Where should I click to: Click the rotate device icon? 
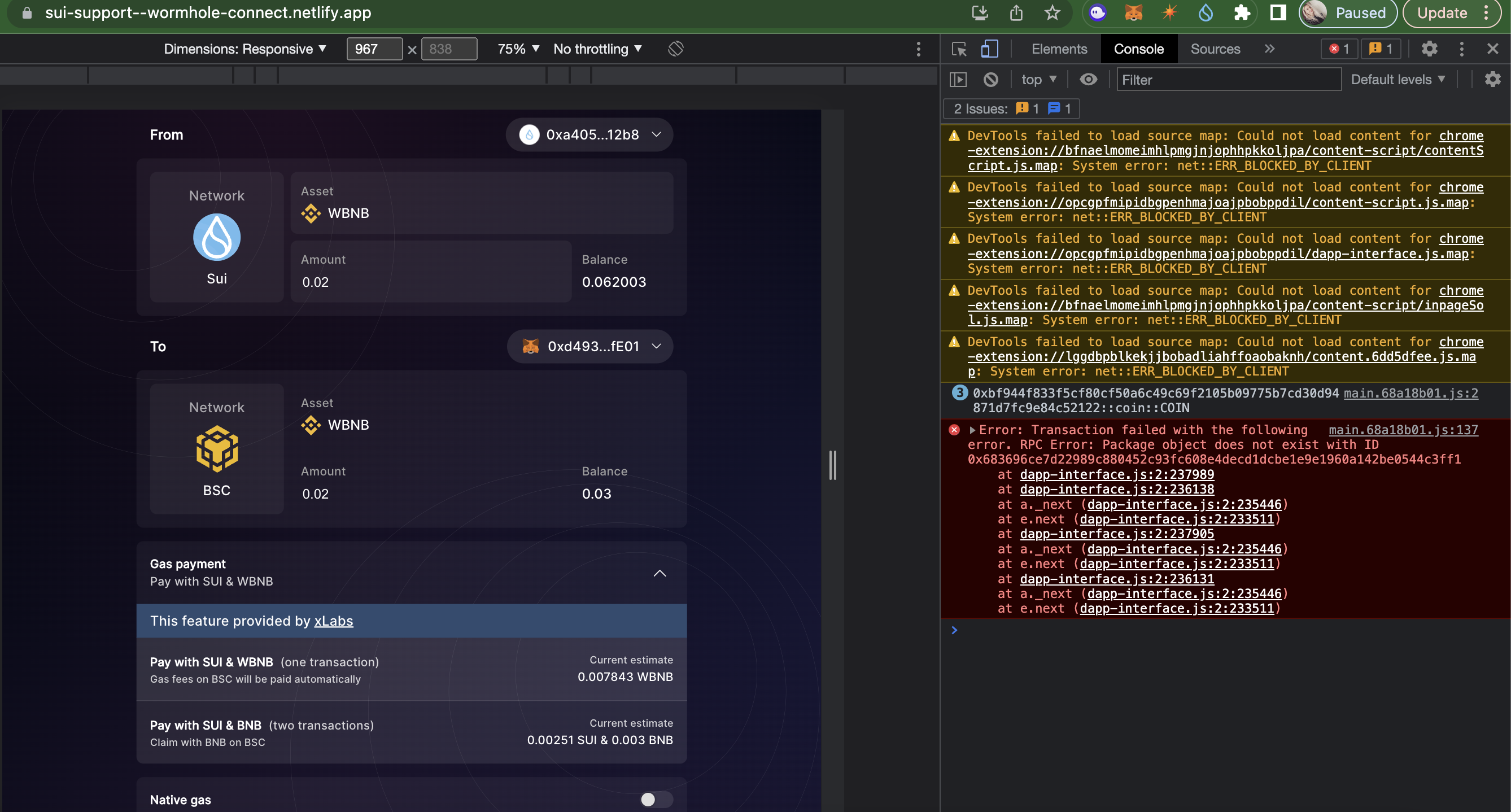pyautogui.click(x=676, y=49)
